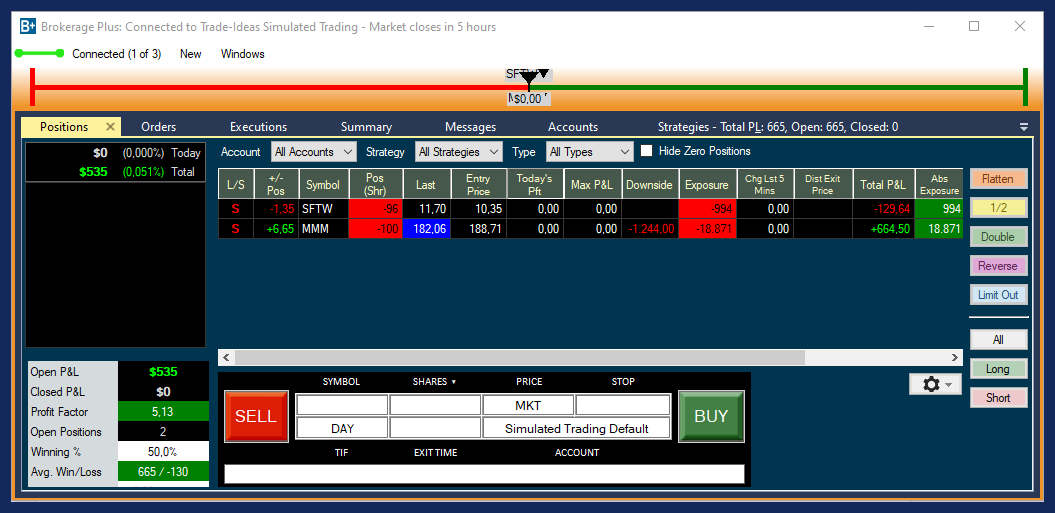This screenshot has width=1055, height=513.
Task: Click the -129,64 total P&L cell
Action: pyautogui.click(x=883, y=209)
